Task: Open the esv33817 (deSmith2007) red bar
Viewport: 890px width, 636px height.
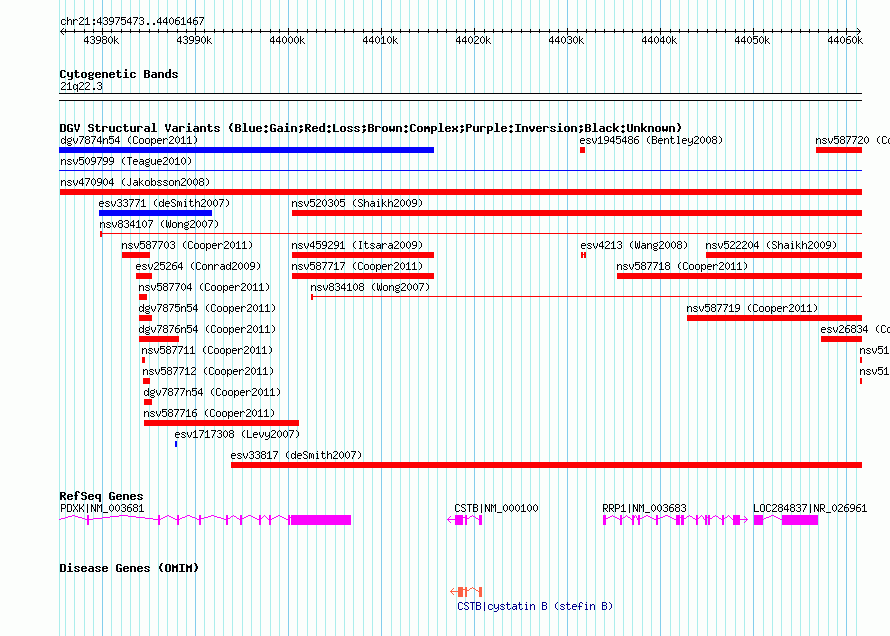Action: 547,465
